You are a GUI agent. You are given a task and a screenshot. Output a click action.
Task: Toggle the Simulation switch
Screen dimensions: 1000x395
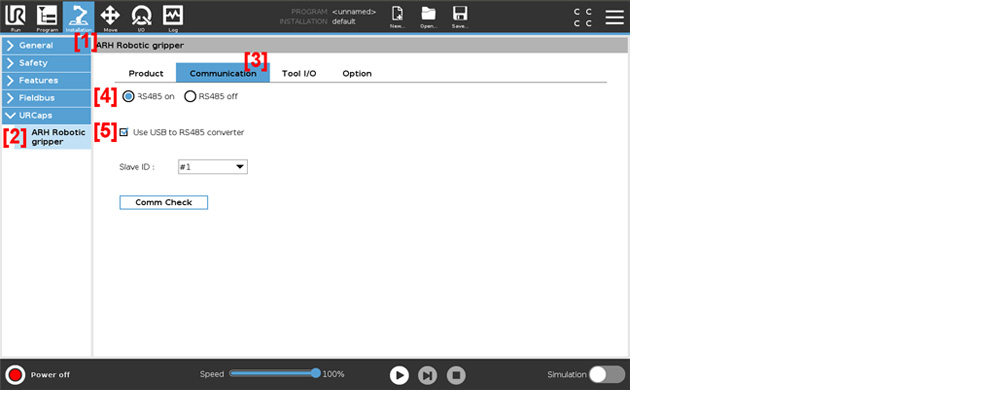tap(607, 375)
